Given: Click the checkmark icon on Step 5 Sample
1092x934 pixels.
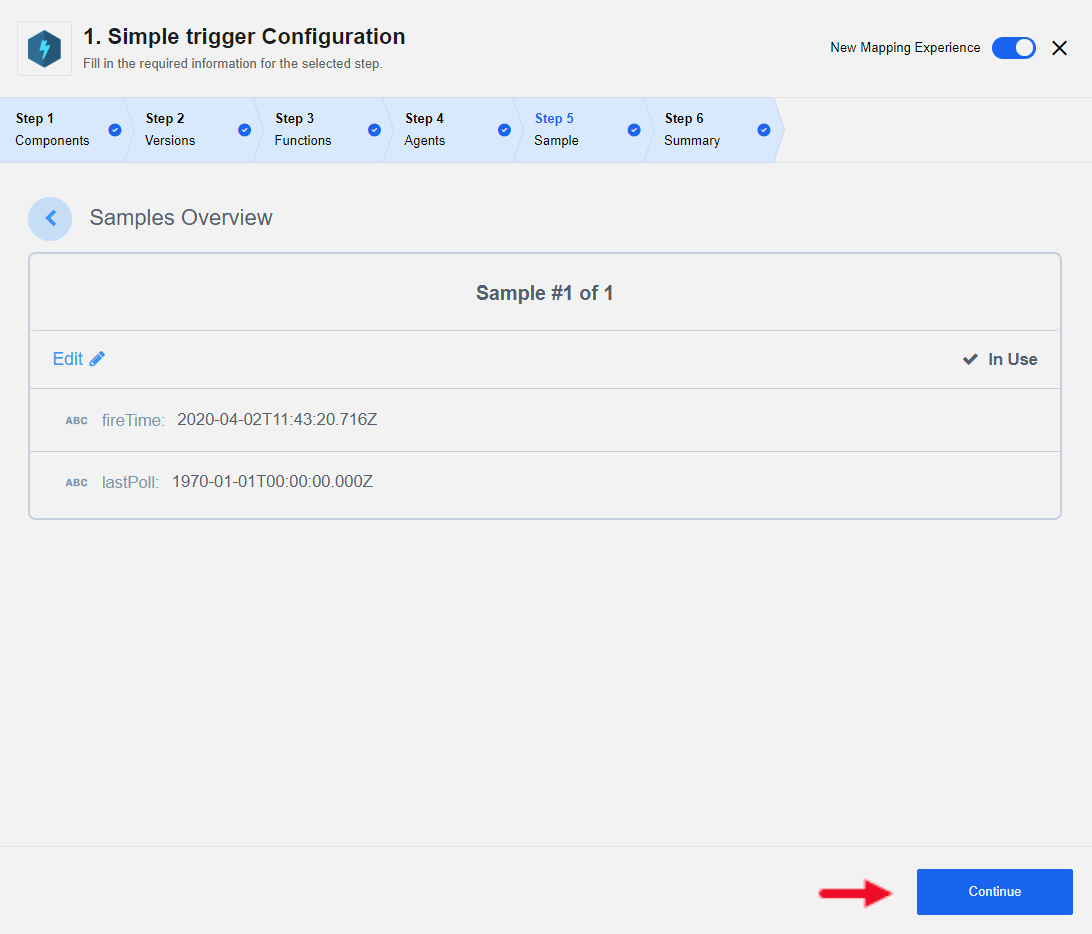Looking at the screenshot, I should click(634, 130).
